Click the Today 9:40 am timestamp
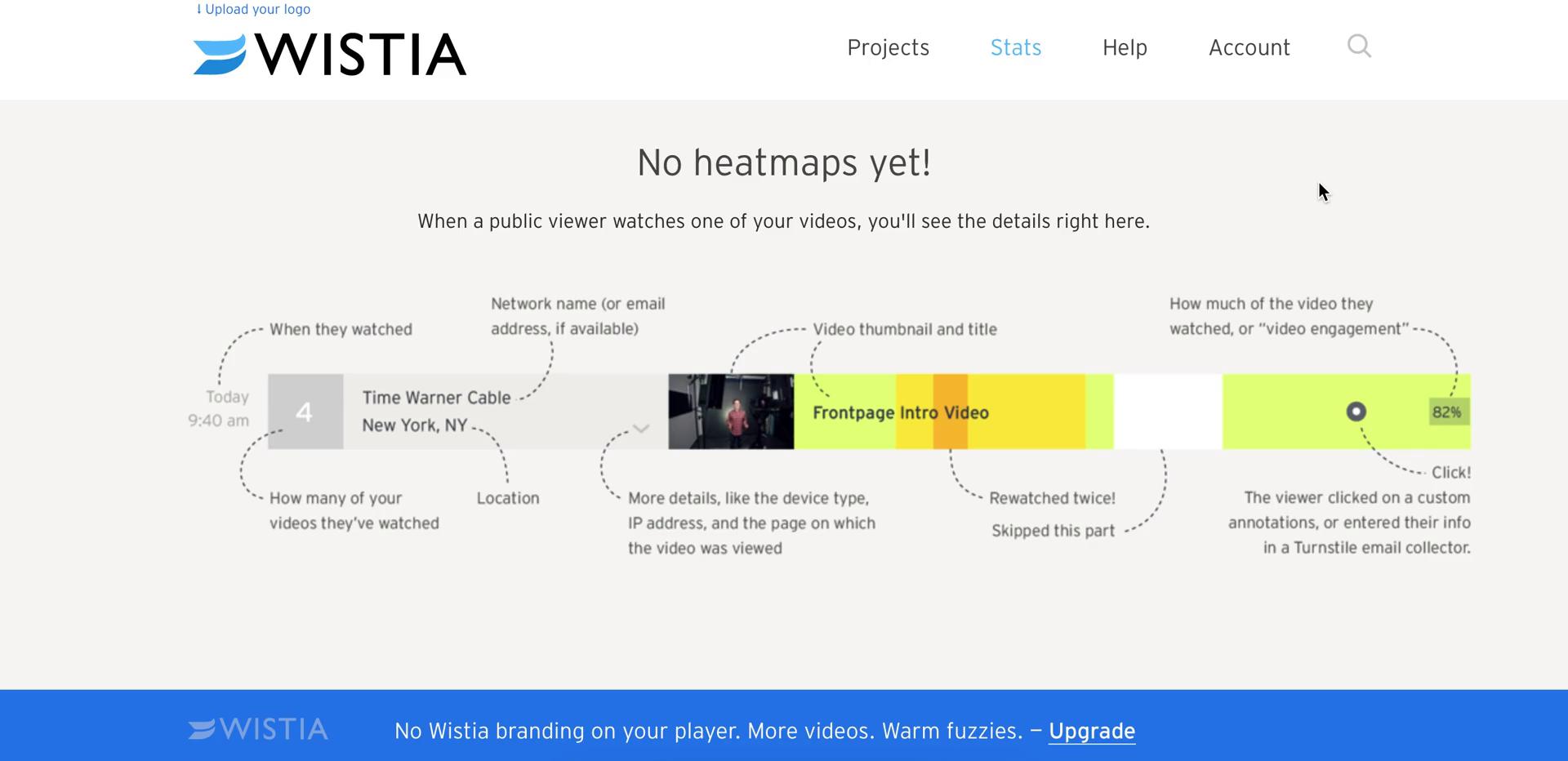Image resolution: width=1568 pixels, height=761 pixels. point(219,408)
